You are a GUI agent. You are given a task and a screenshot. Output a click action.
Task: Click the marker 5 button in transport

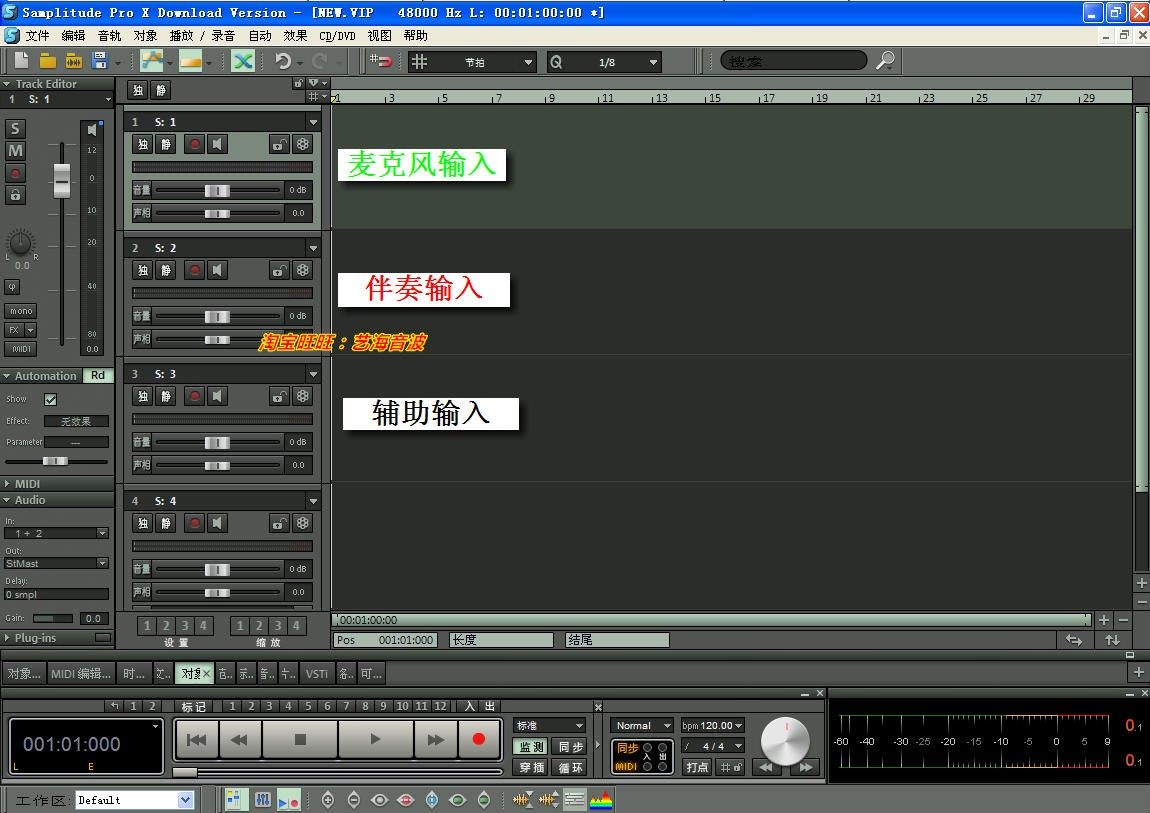tap(308, 706)
